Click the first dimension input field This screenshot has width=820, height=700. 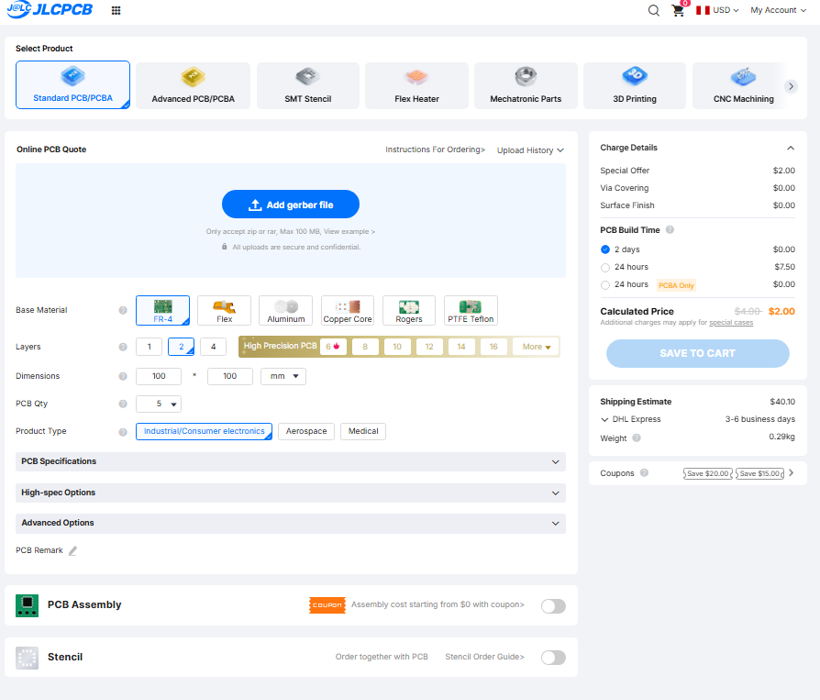click(159, 376)
